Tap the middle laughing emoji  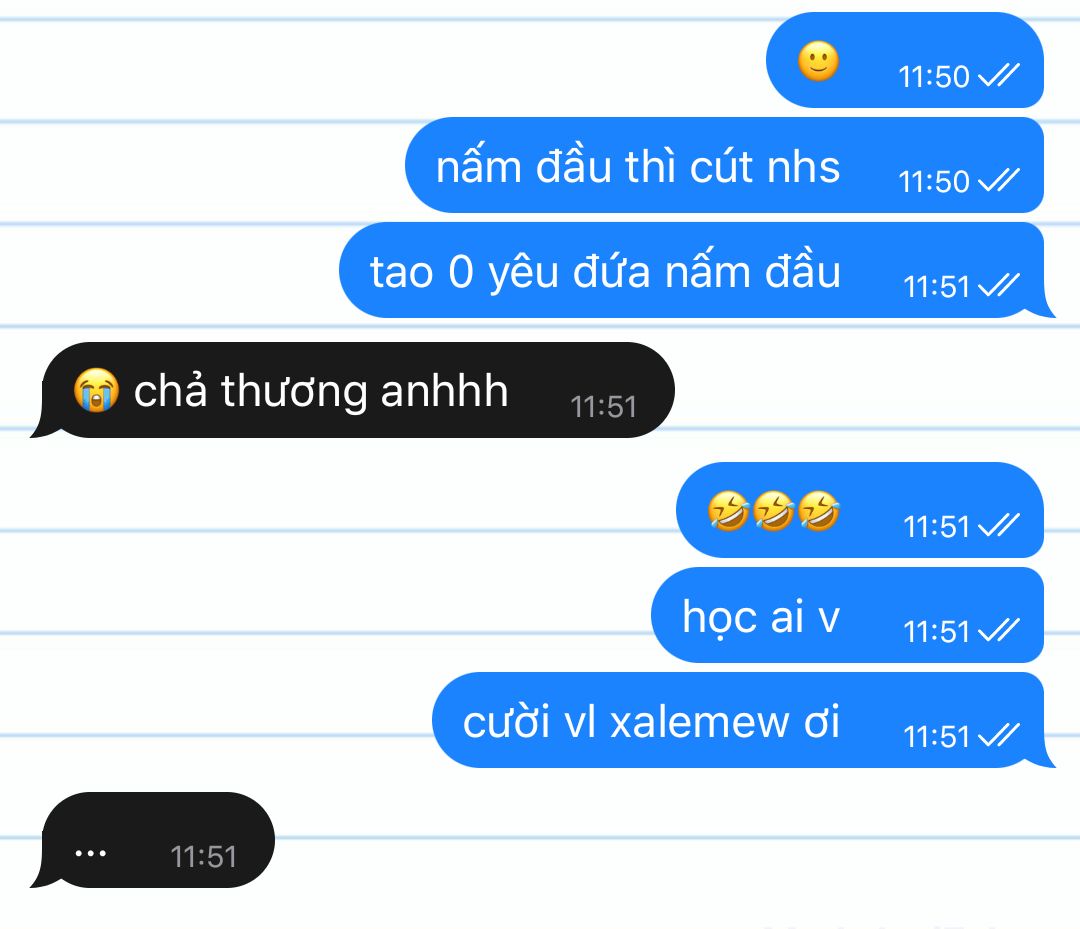(x=773, y=511)
